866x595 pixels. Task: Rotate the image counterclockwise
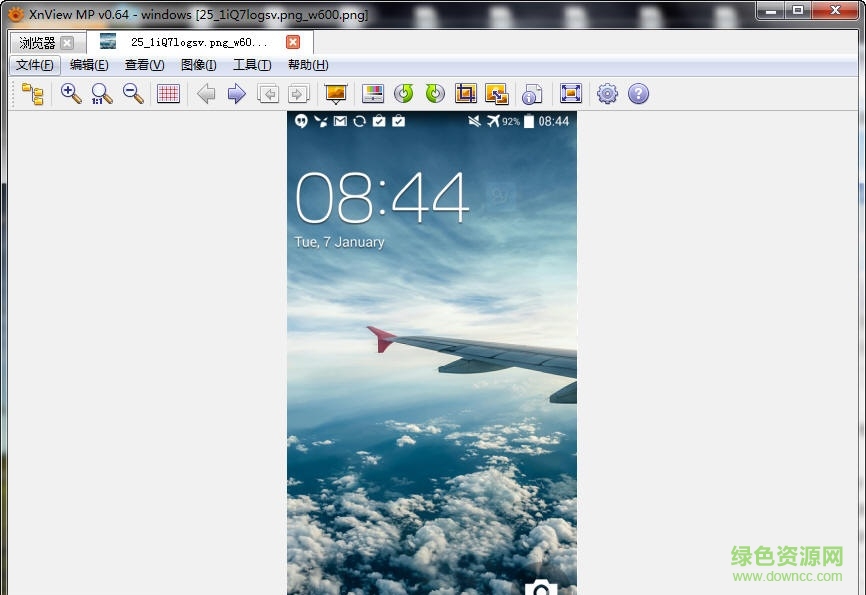coord(403,93)
